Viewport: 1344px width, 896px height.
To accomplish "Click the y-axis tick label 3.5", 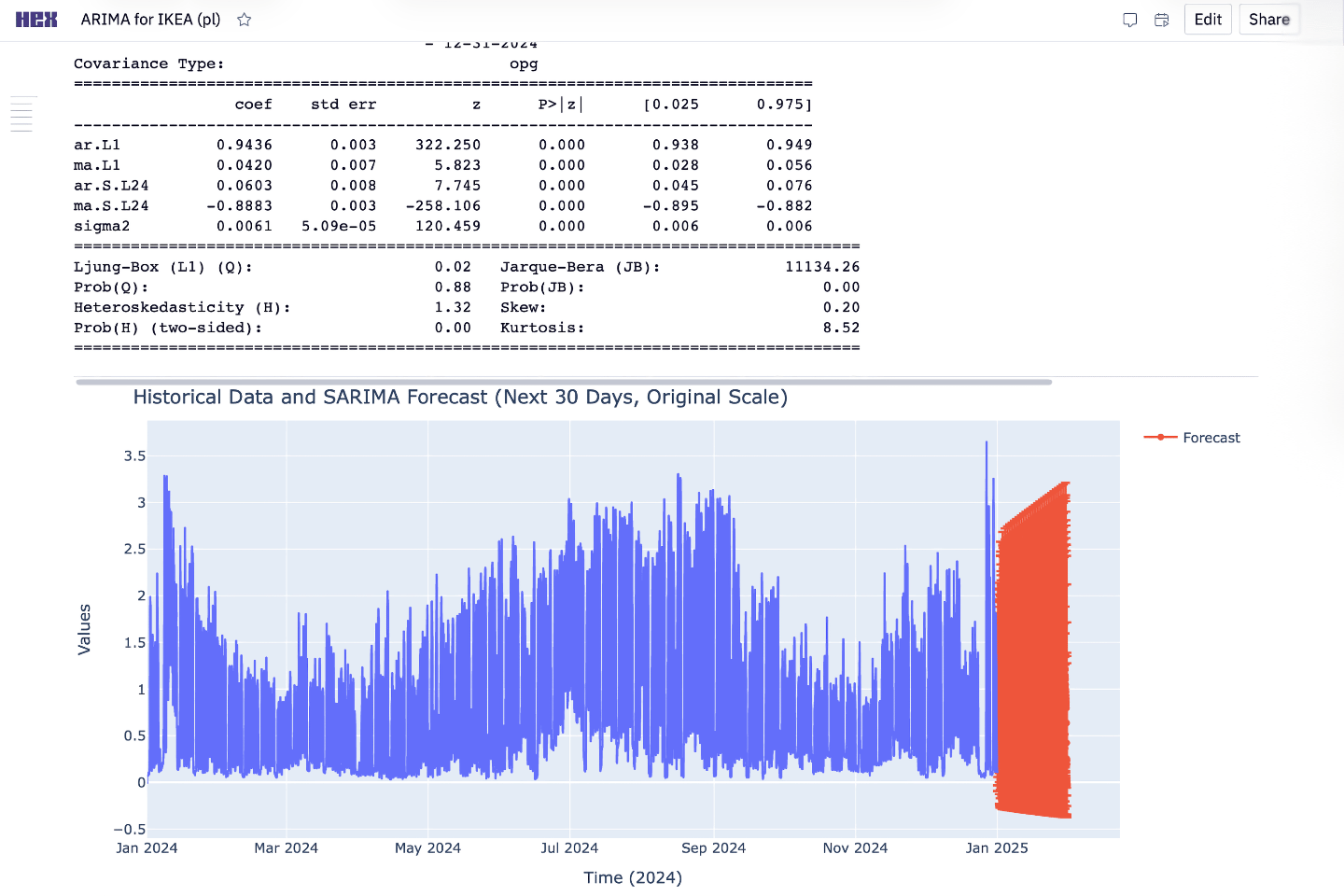I will [134, 456].
